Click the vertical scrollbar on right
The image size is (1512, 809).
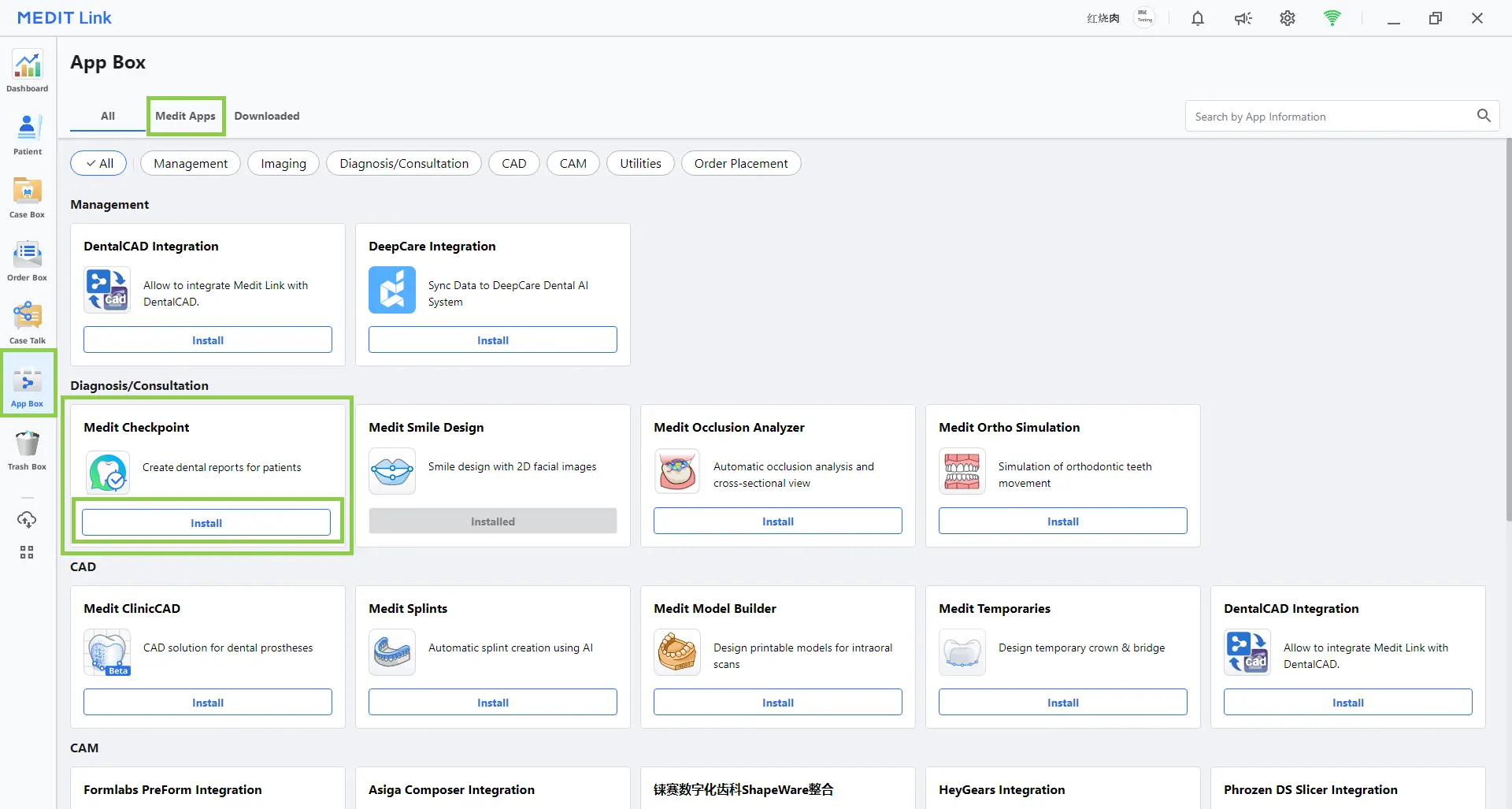coord(1507,331)
